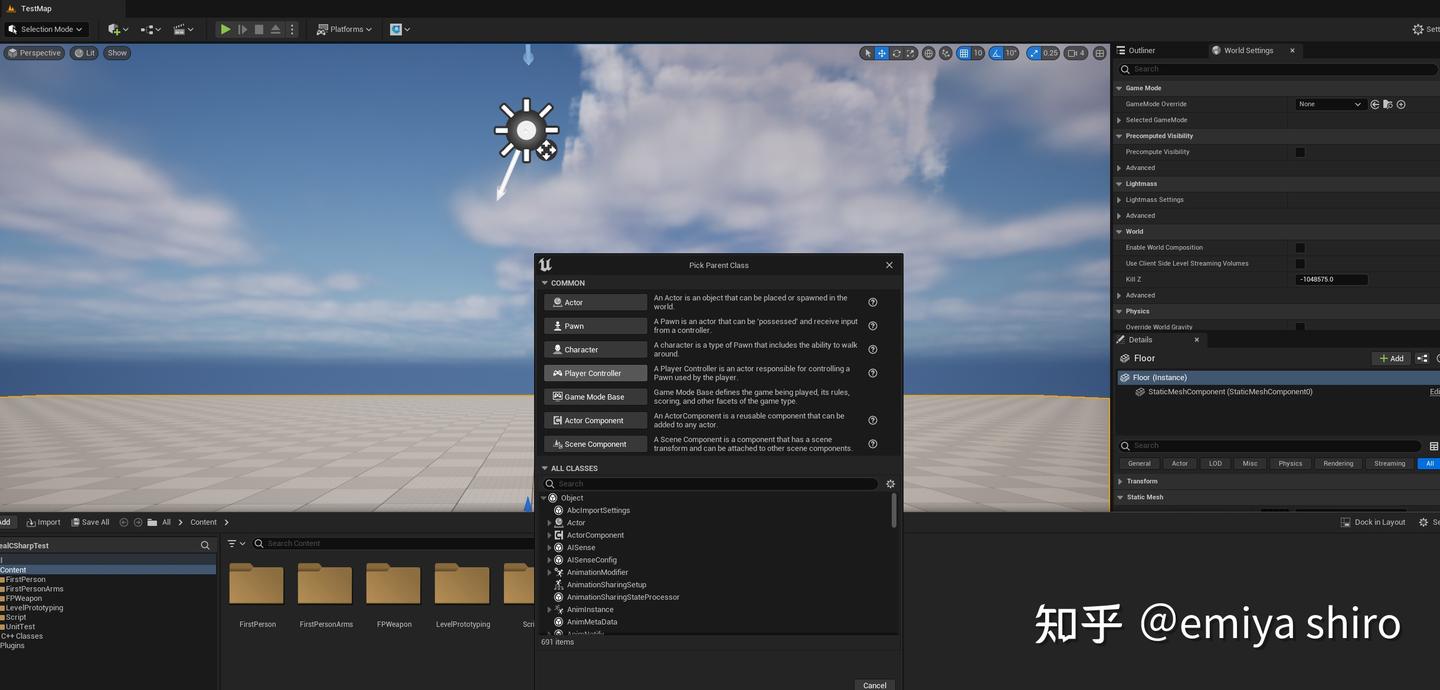
Task: Open the Platforms dropdown
Action: point(344,29)
